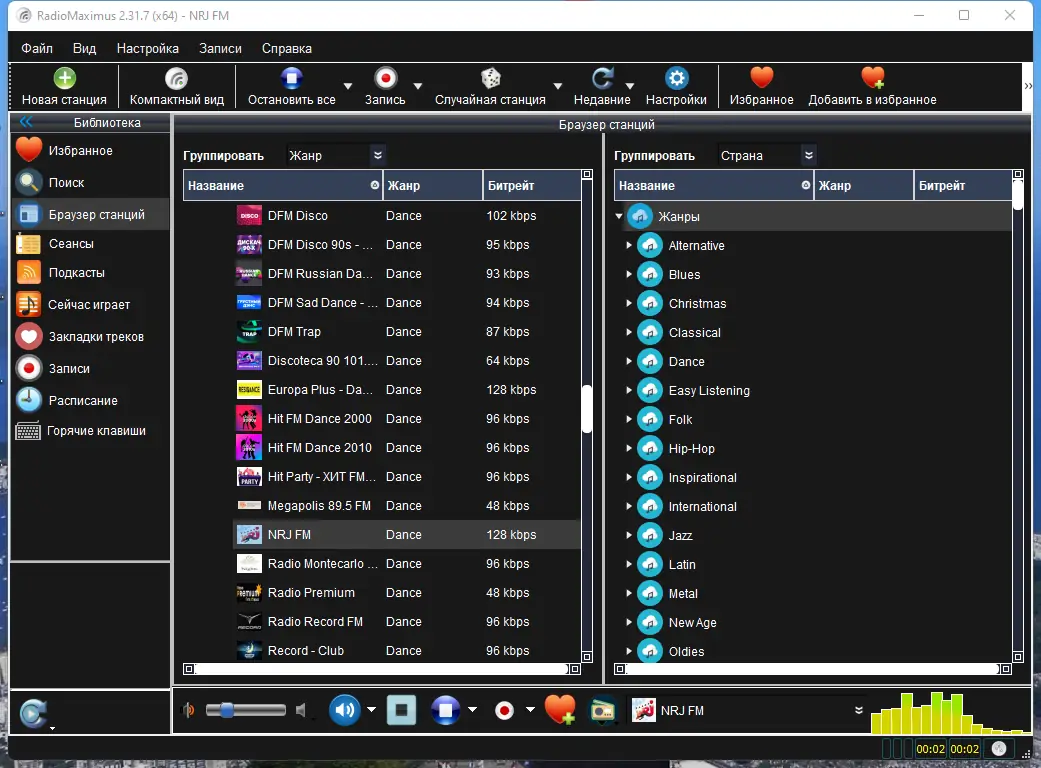This screenshot has height=768, width=1041.
Task: Add current station to favorites in player bar
Action: (x=560, y=710)
